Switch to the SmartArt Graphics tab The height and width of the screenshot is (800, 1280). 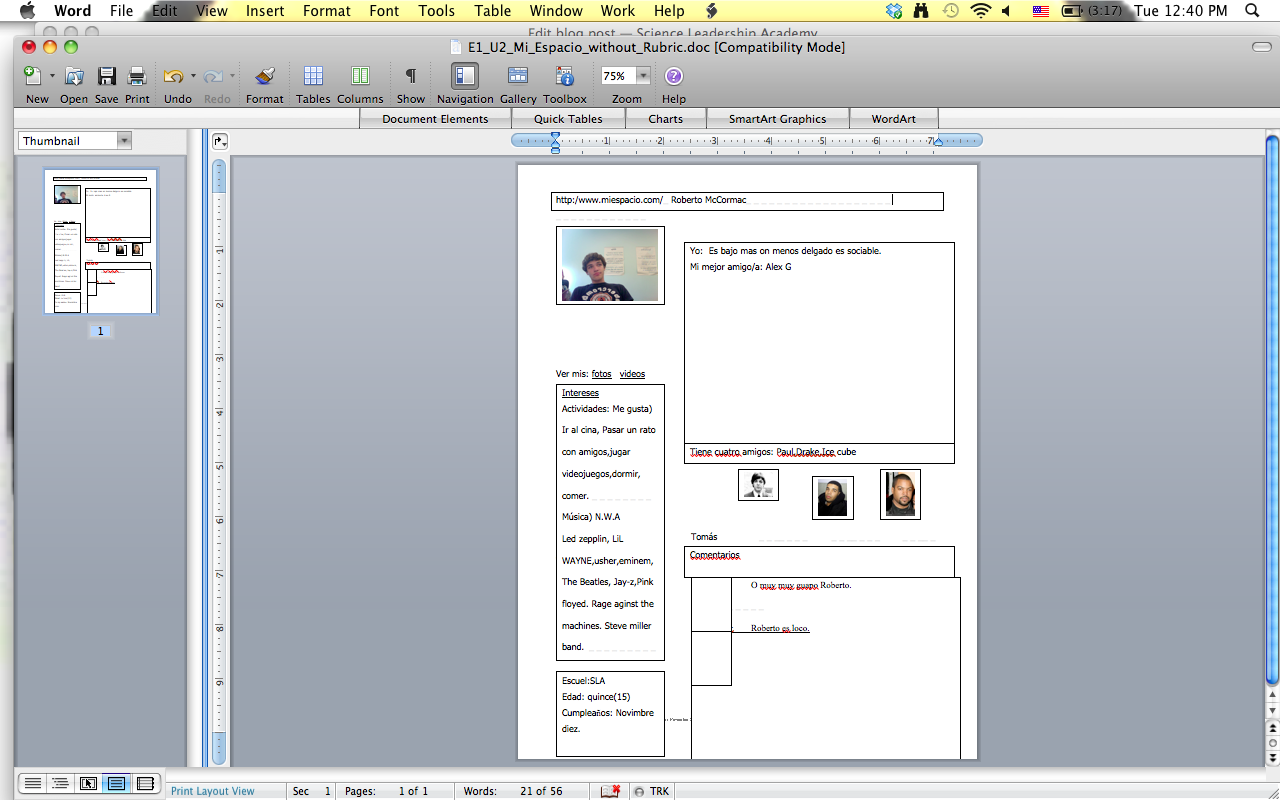(777, 119)
